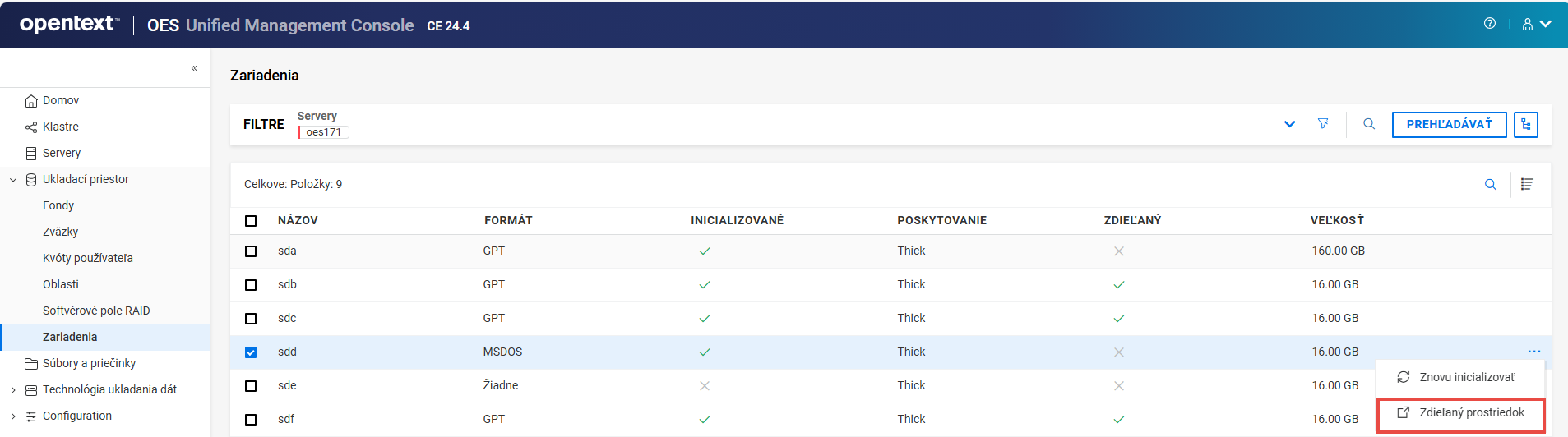Expand the filter panel chevron

[1289, 124]
